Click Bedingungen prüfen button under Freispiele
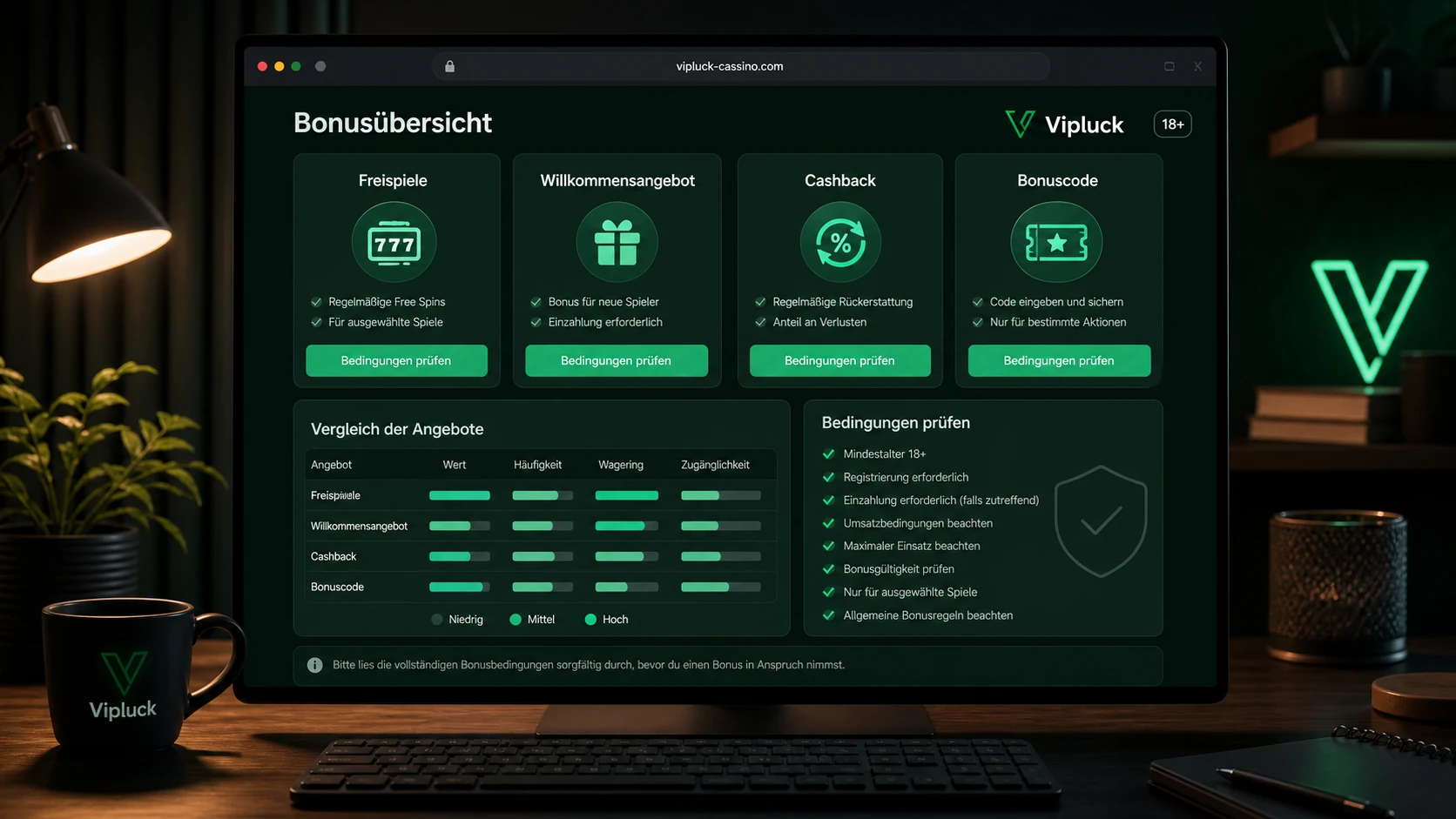 click(396, 360)
